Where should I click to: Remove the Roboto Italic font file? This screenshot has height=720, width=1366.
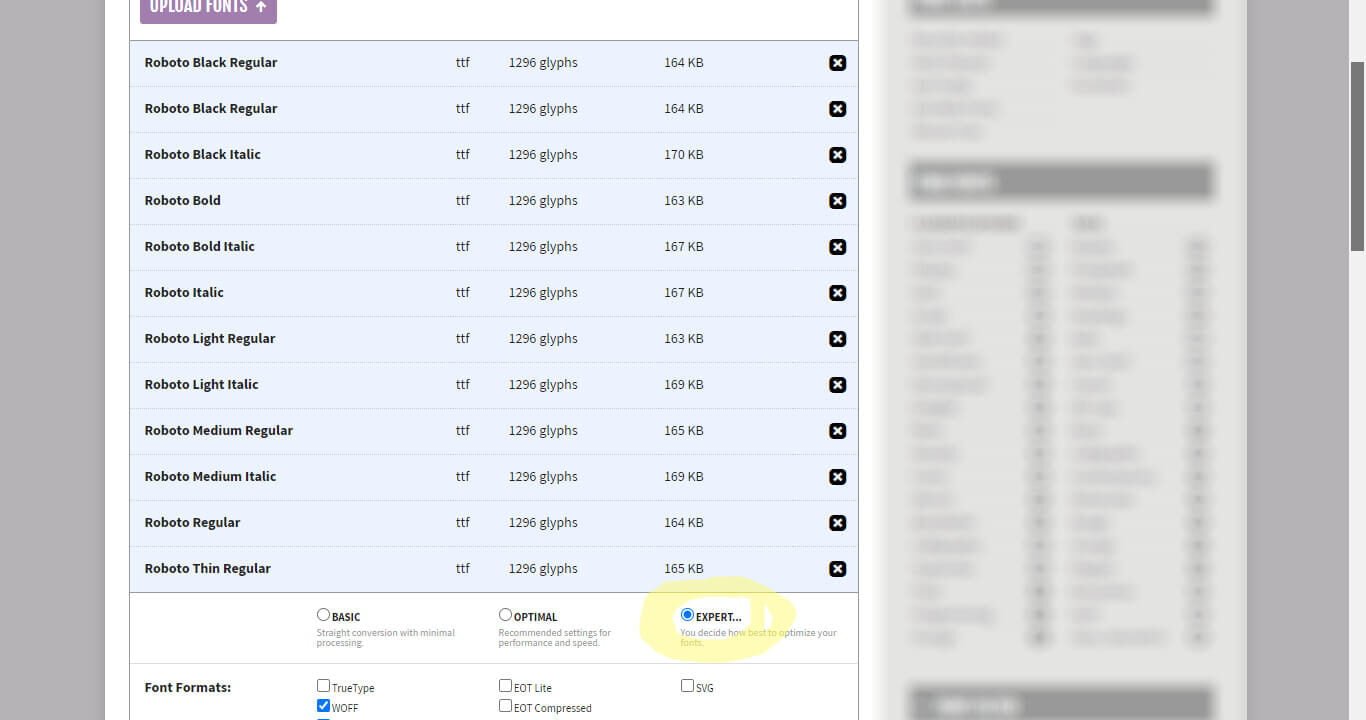837,293
